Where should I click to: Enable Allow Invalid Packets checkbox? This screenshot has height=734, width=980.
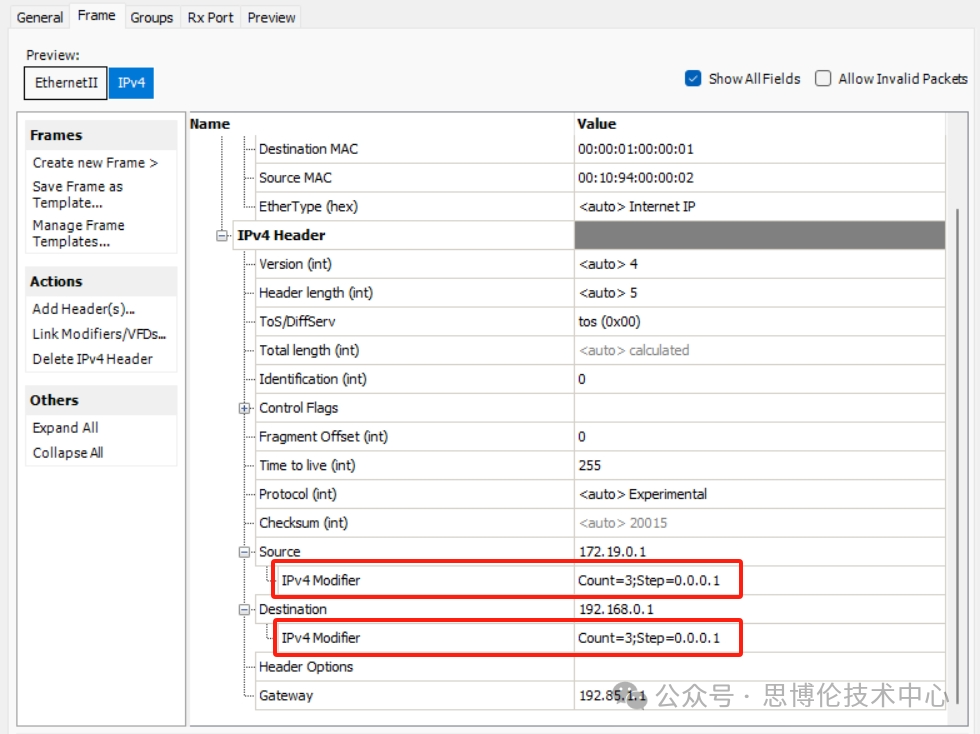(x=823, y=79)
